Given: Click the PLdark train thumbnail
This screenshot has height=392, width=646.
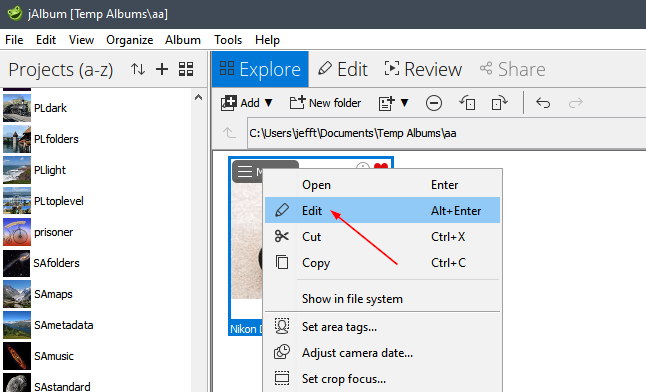Looking at the screenshot, I should pyautogui.click(x=17, y=108).
